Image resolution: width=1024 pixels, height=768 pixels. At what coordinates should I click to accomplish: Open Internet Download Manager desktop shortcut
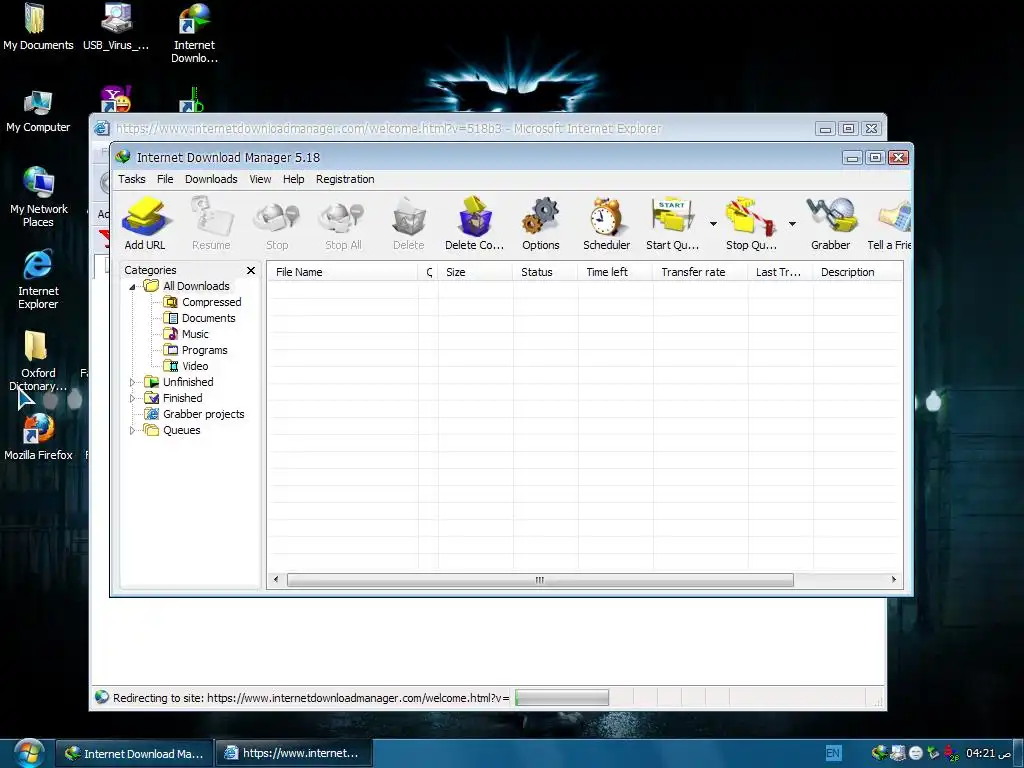[195, 34]
